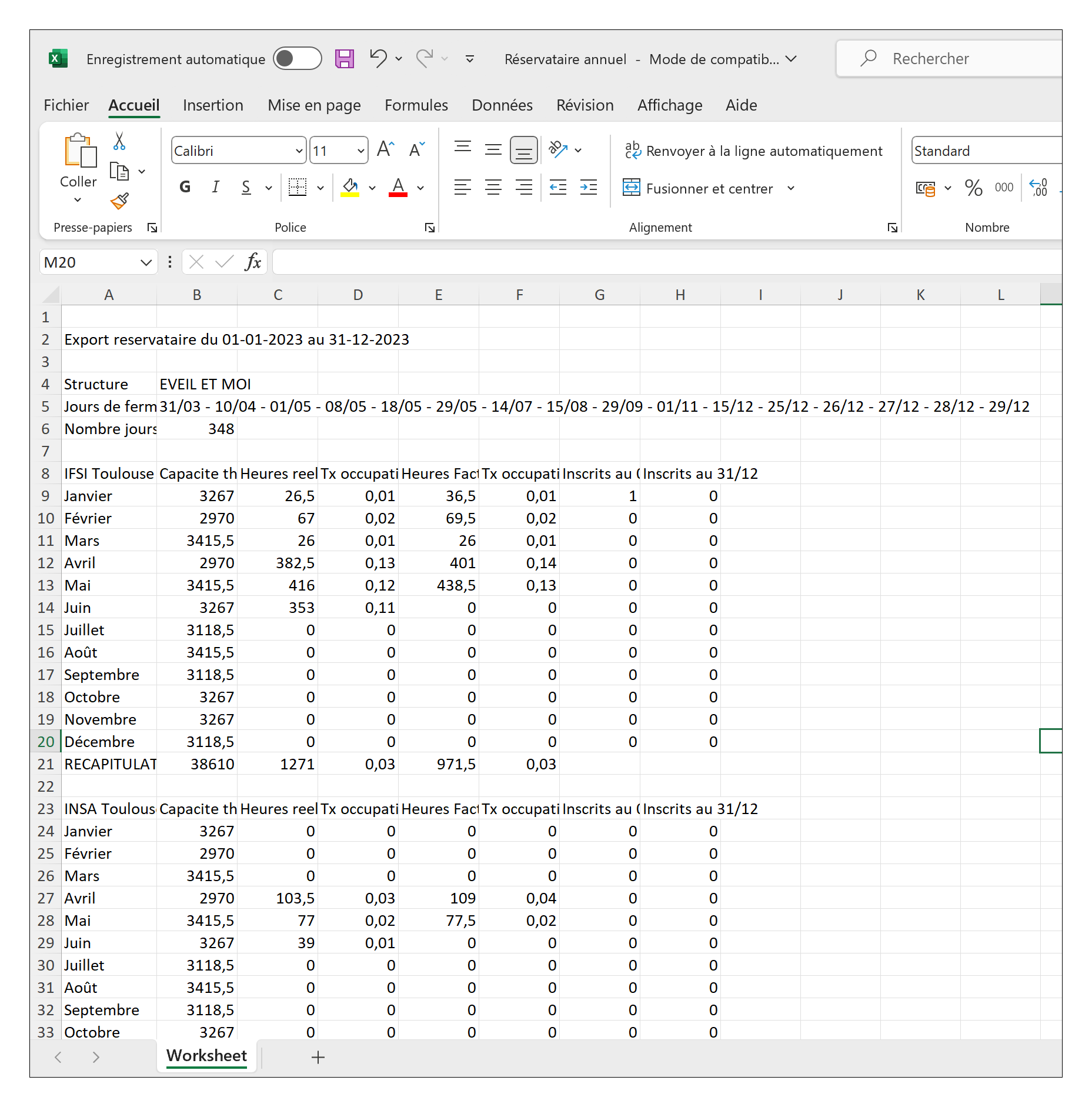
Task: Toggle bold G formatting
Action: (x=185, y=188)
